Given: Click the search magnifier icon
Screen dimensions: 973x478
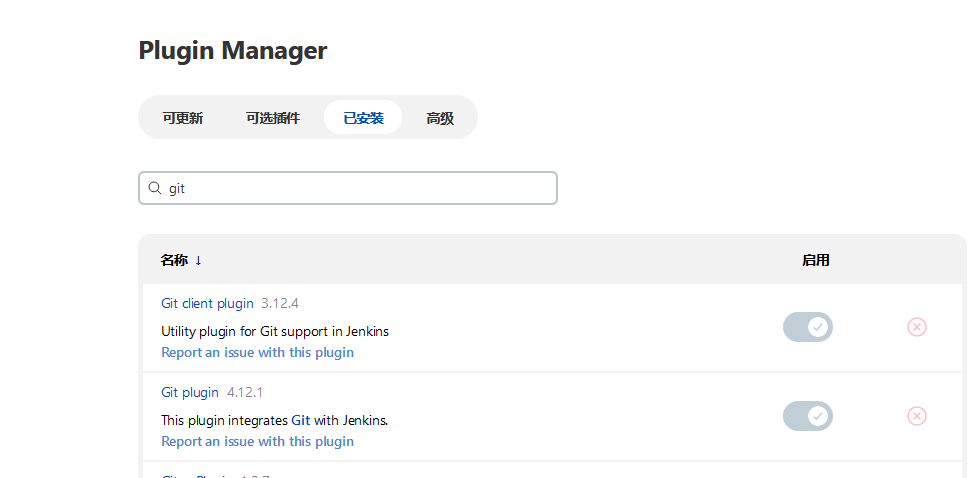Looking at the screenshot, I should click(155, 187).
